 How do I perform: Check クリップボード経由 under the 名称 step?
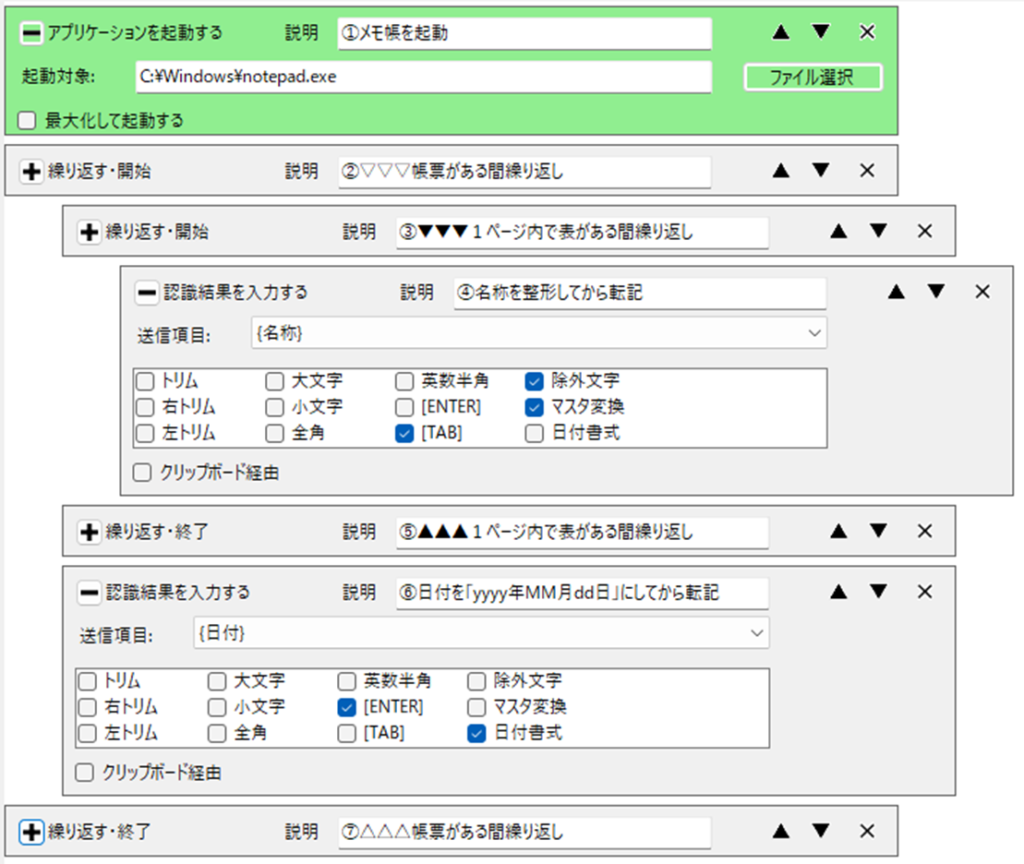tap(143, 473)
